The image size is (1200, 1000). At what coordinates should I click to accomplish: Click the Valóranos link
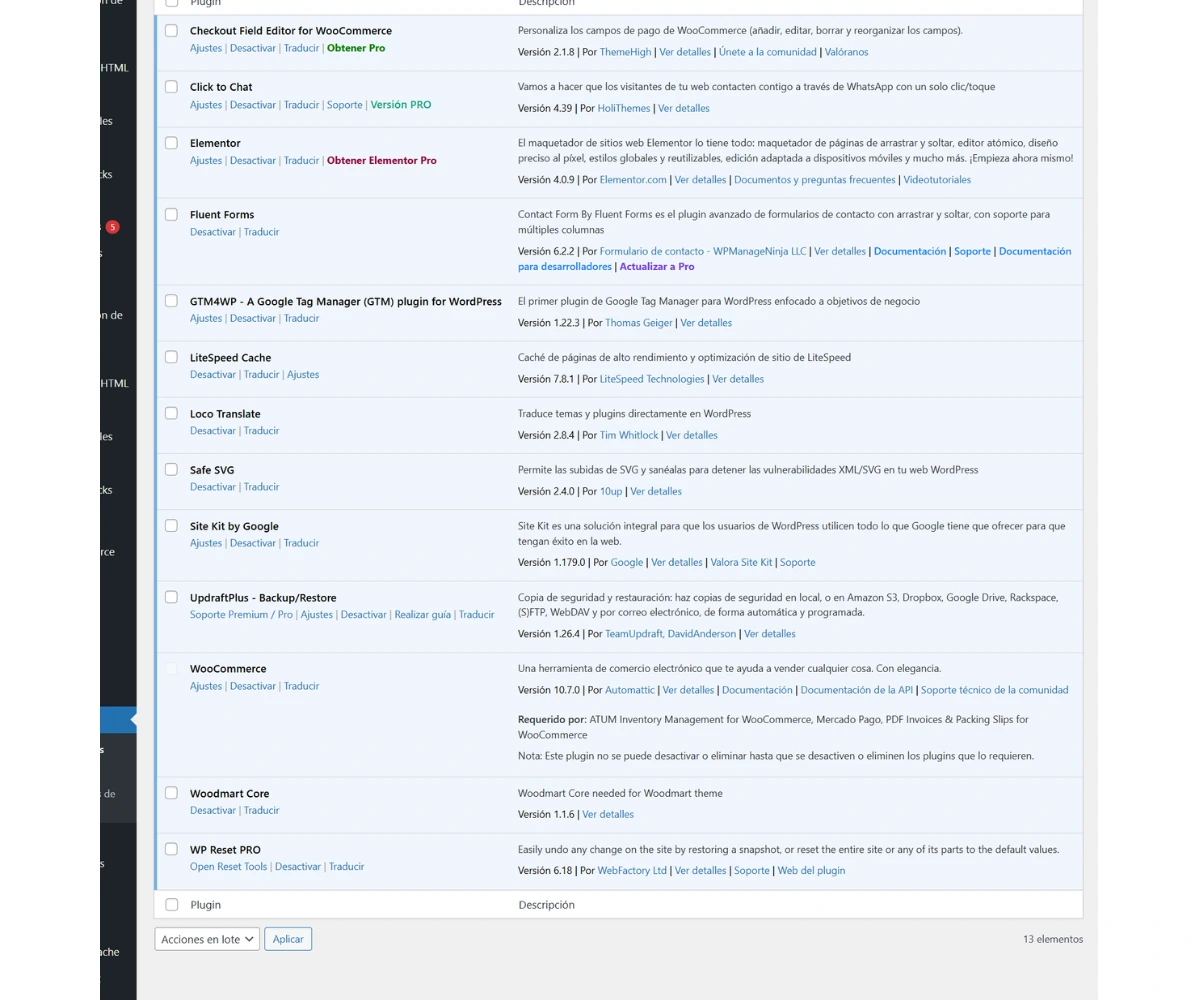(x=847, y=52)
